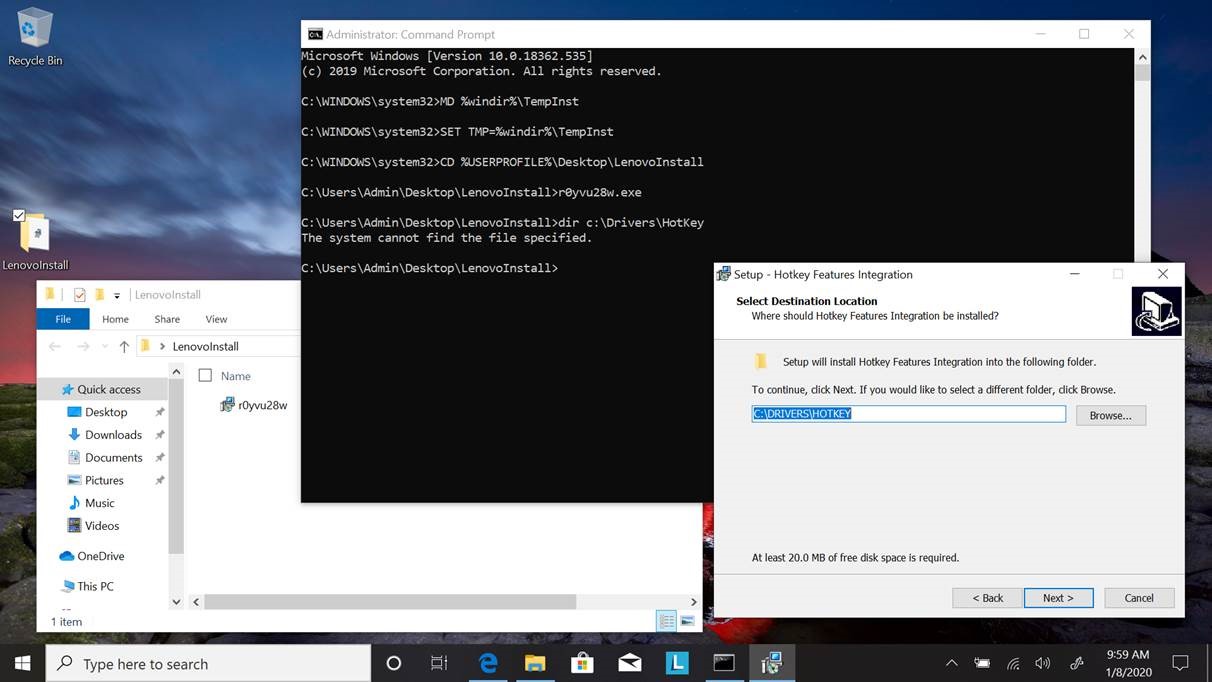Open the Mail app on taskbar
The width and height of the screenshot is (1212, 682).
pos(629,663)
